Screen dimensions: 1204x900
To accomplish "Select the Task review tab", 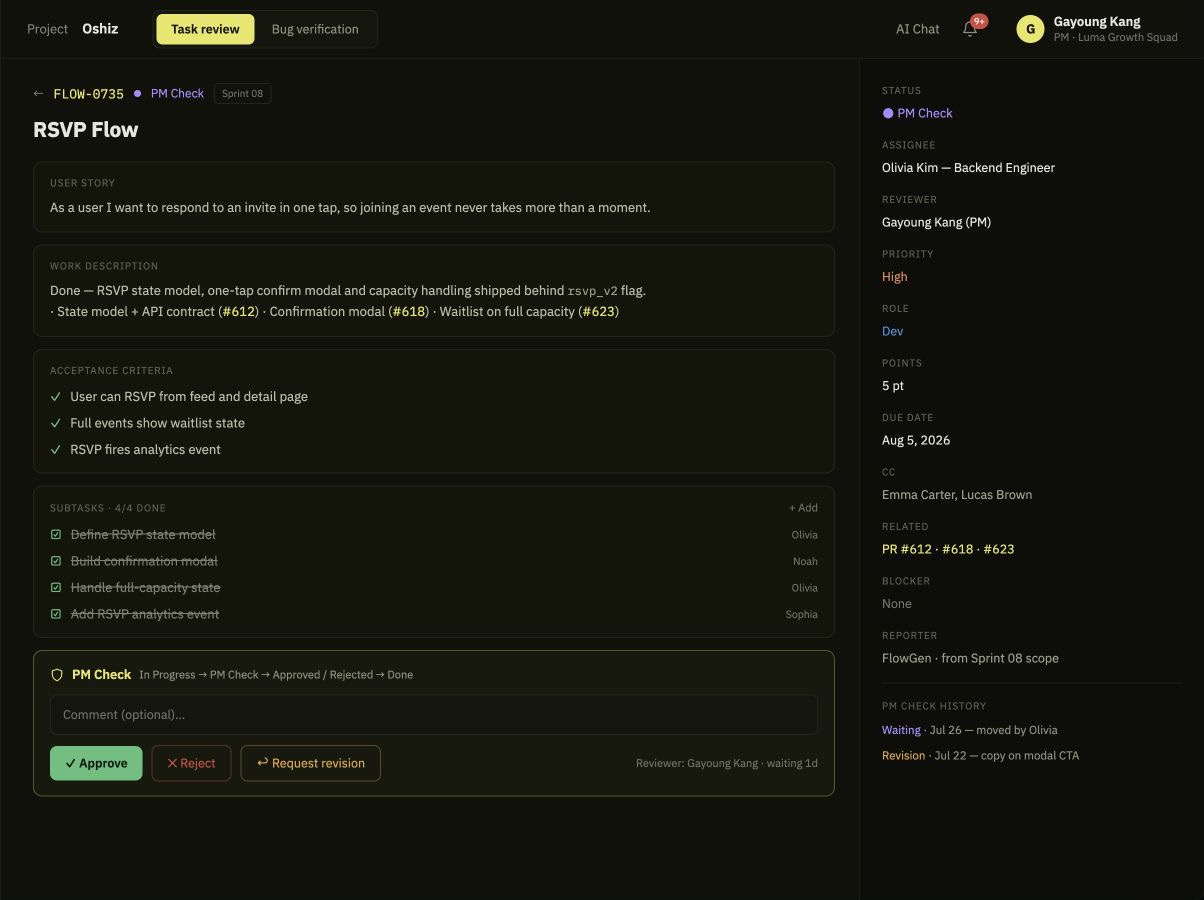I will 205,29.
